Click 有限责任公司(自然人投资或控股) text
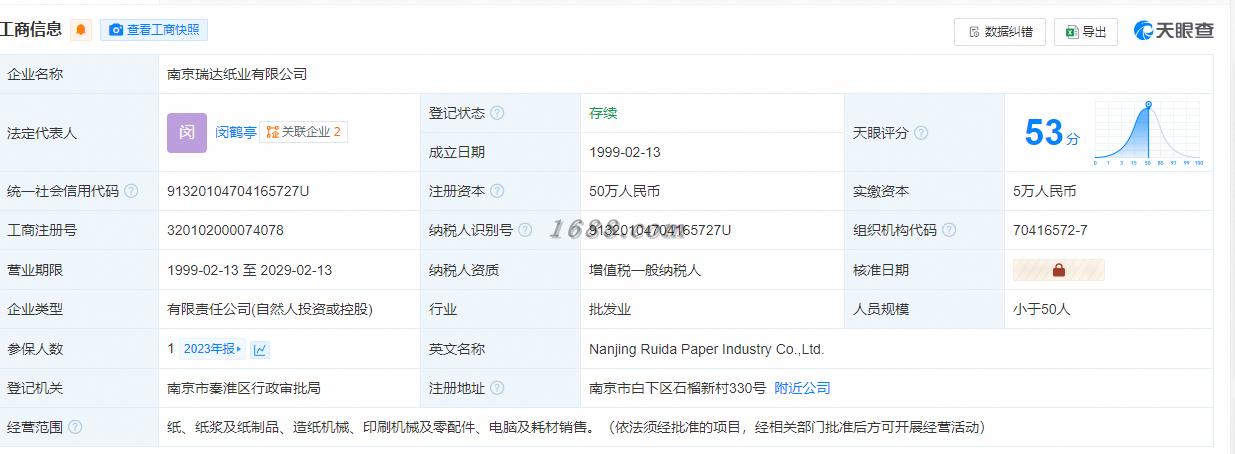The height and width of the screenshot is (454, 1235). pyautogui.click(x=269, y=309)
